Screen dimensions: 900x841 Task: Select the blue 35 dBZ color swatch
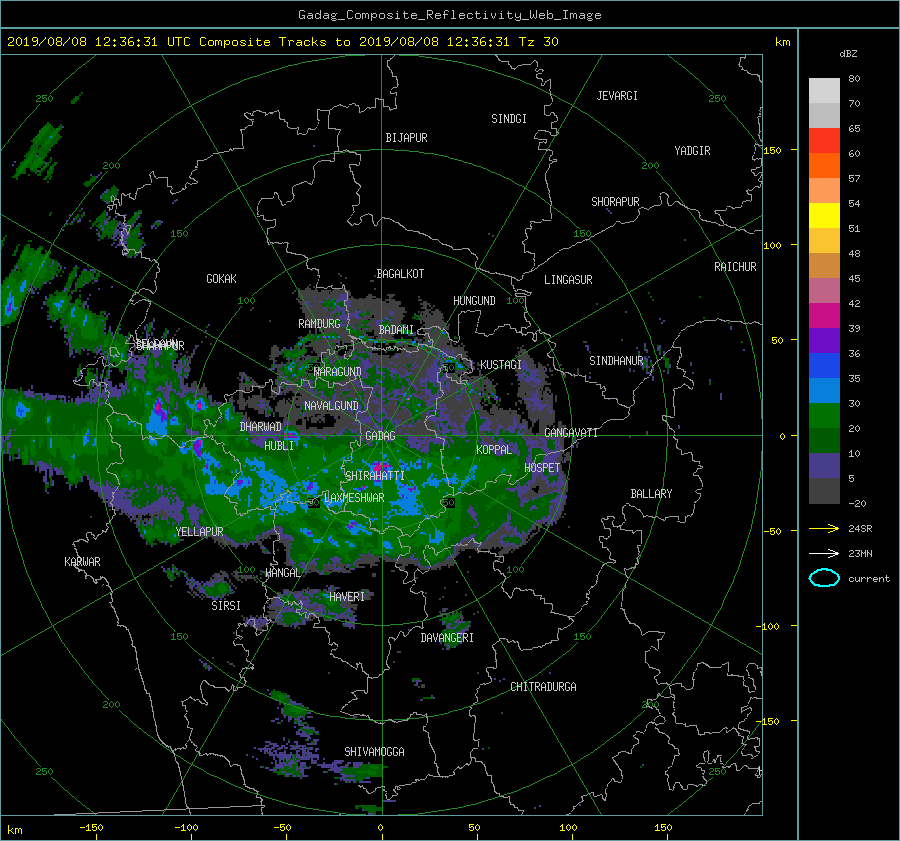click(x=824, y=366)
